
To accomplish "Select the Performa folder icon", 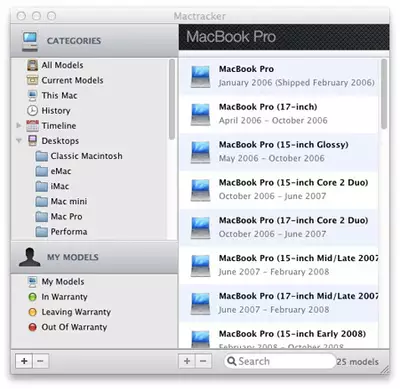I will (42, 232).
